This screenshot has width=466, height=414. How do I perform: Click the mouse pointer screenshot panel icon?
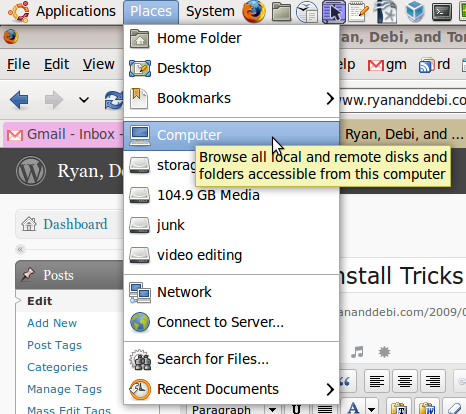click(334, 12)
